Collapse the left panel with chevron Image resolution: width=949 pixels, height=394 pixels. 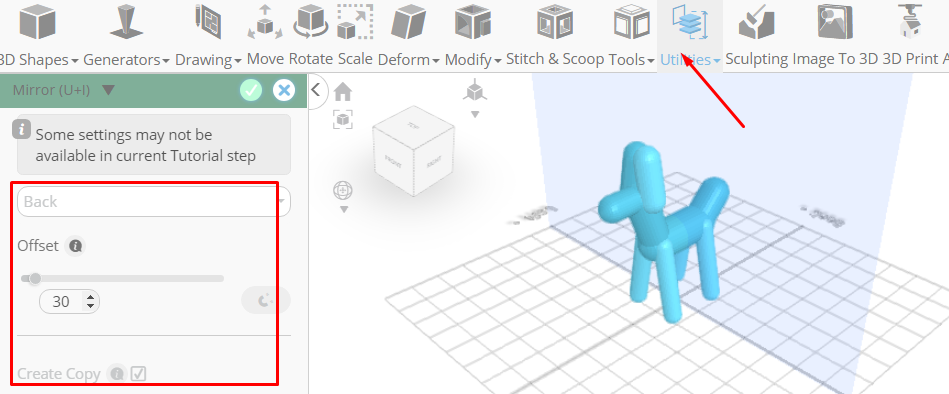pos(315,90)
